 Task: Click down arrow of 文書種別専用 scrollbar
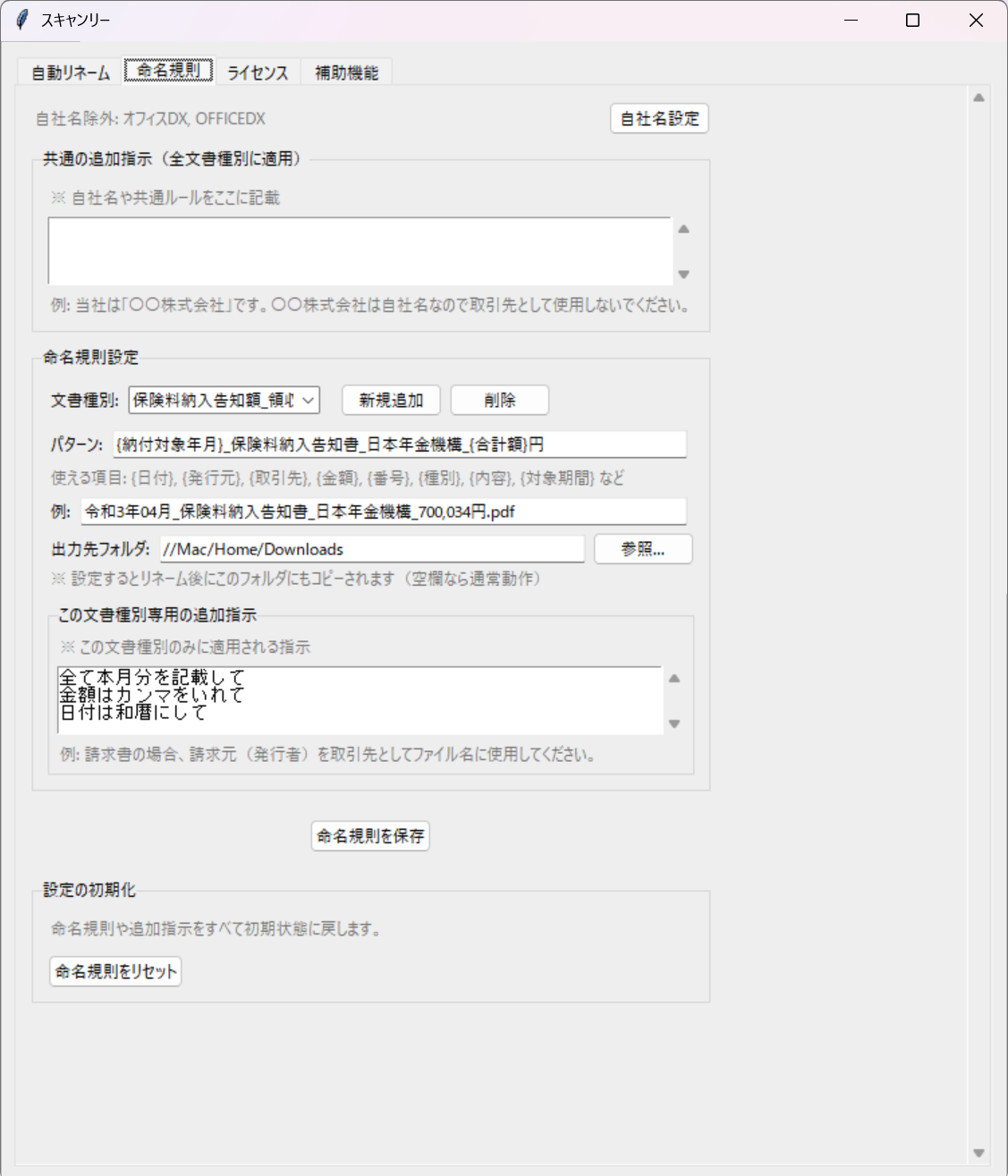pyautogui.click(x=674, y=723)
